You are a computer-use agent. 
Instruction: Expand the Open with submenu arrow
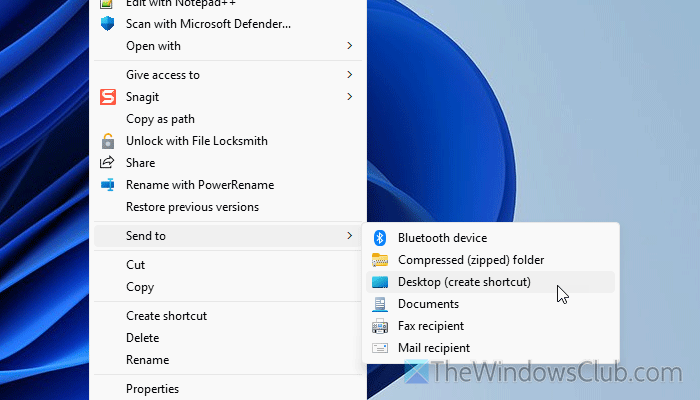[x=349, y=45]
